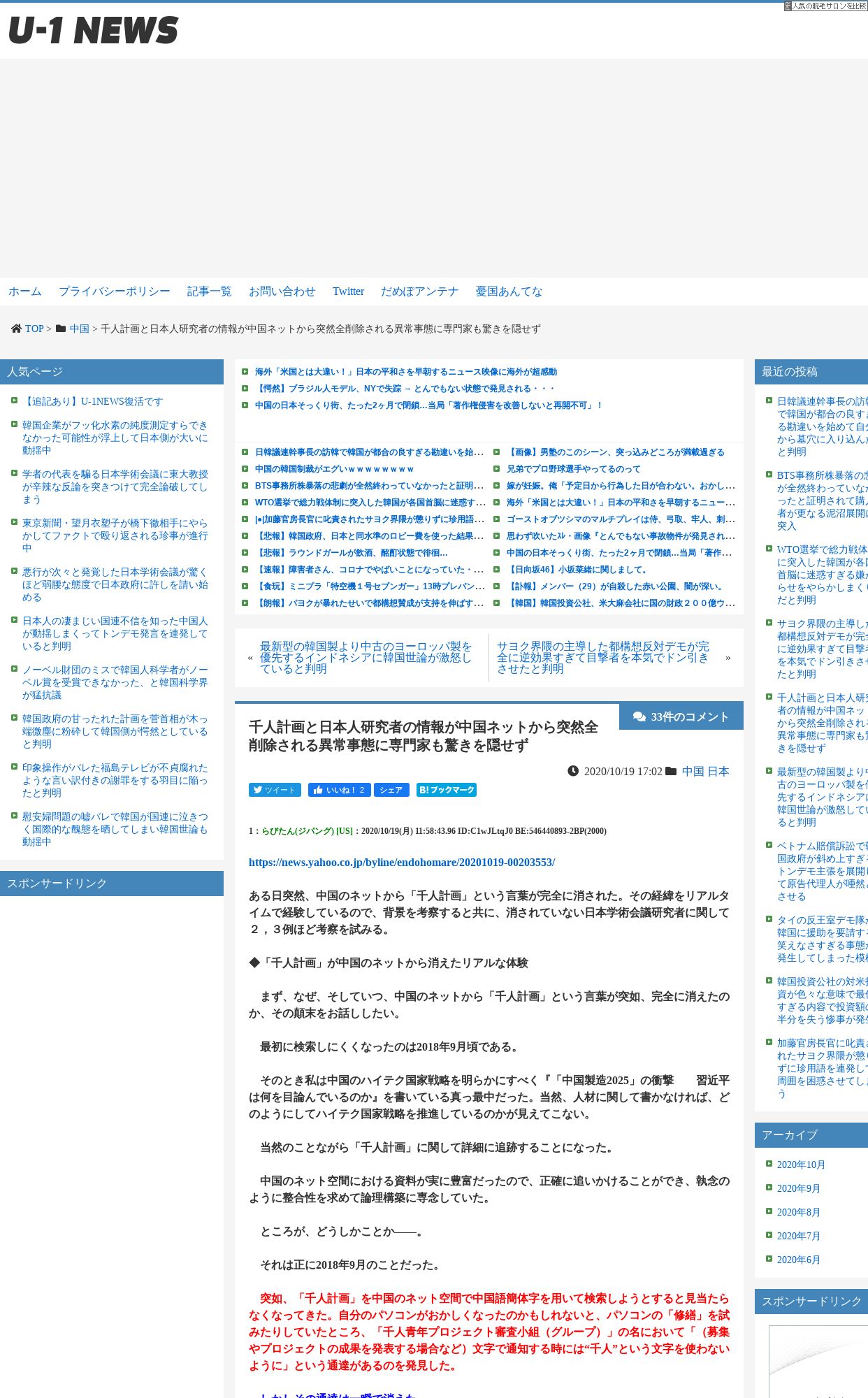Open 2020年9月 archive link

[799, 1188]
